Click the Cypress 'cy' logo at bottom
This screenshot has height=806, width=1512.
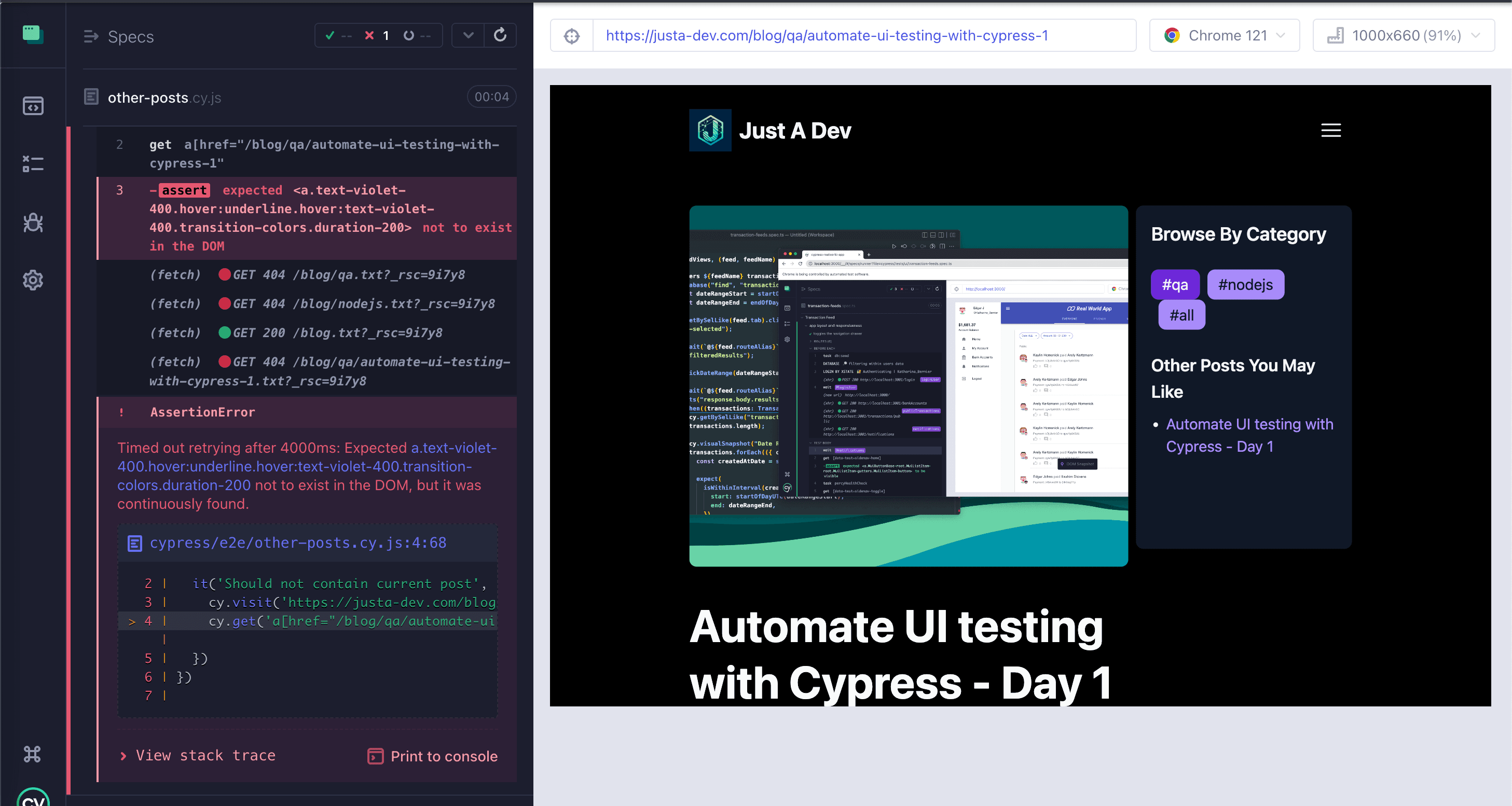33,798
